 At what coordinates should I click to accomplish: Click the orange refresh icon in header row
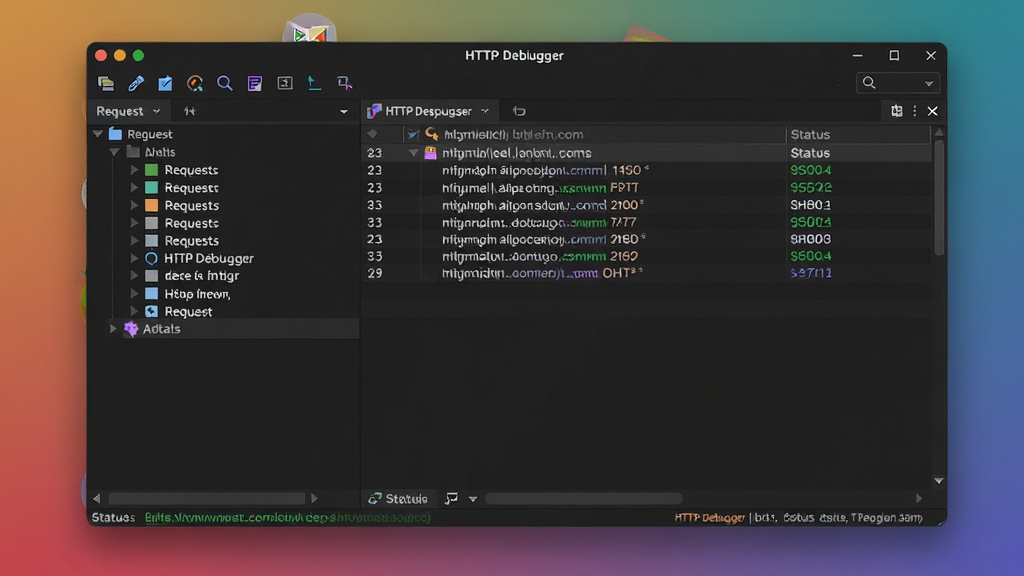[x=432, y=134]
